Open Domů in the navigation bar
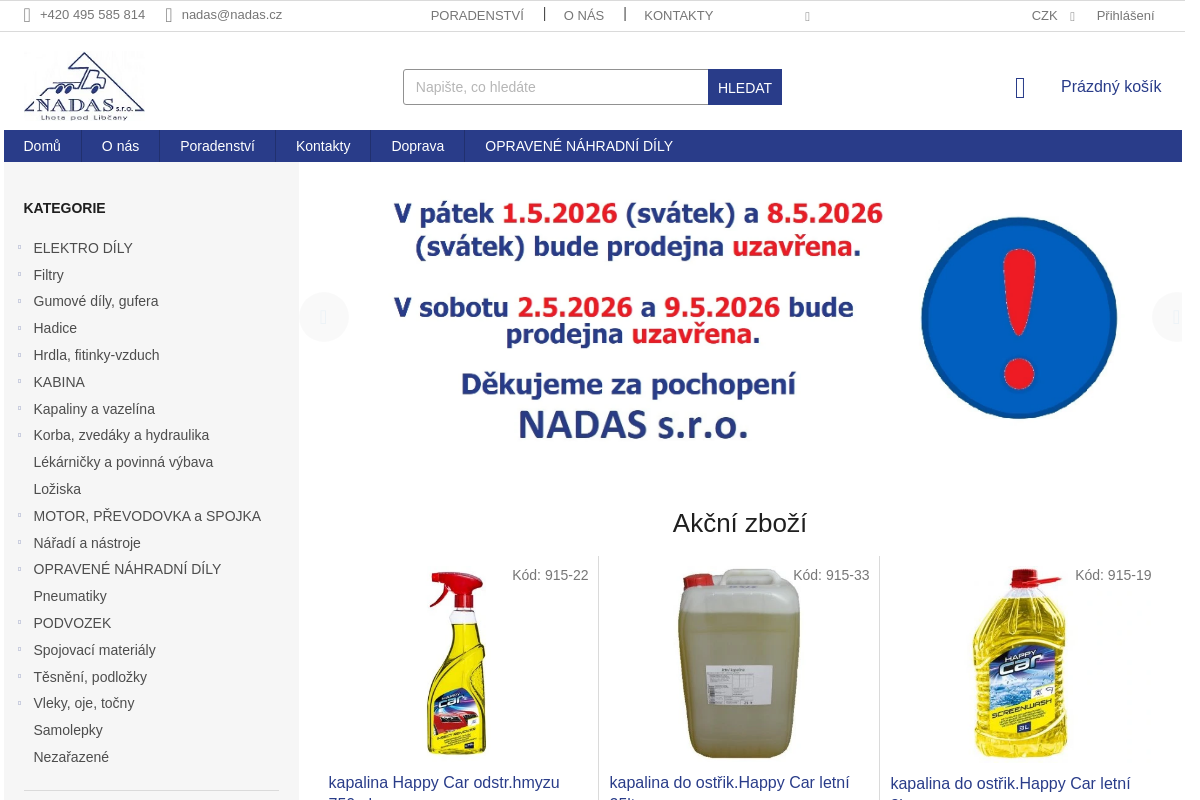 pyautogui.click(x=42, y=146)
